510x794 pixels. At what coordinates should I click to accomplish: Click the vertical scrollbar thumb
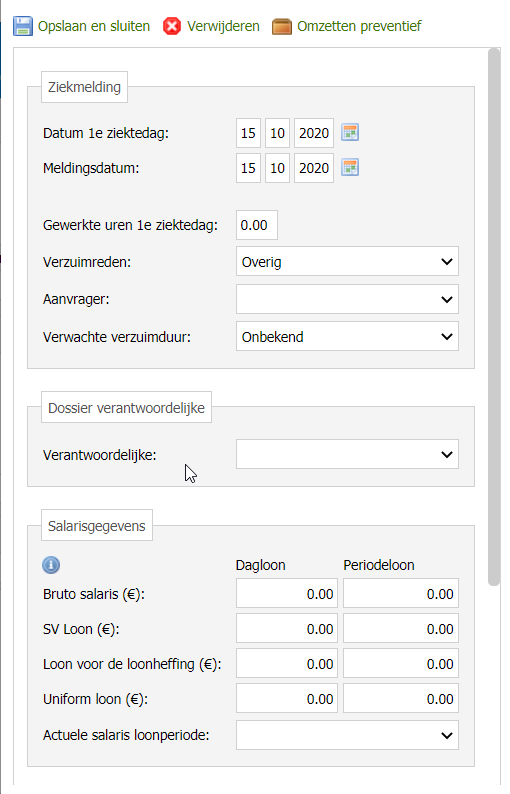(494, 317)
